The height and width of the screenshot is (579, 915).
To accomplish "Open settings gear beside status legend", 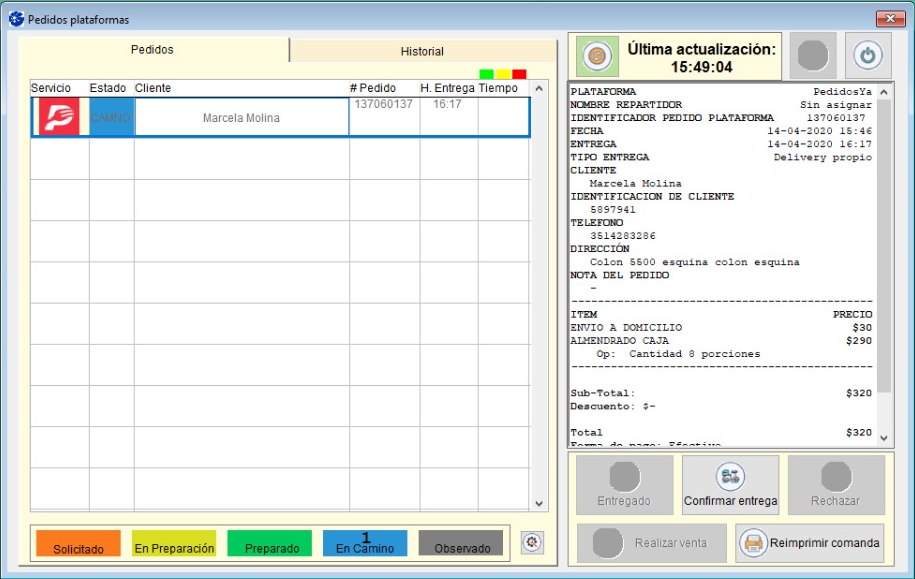I will tap(532, 542).
